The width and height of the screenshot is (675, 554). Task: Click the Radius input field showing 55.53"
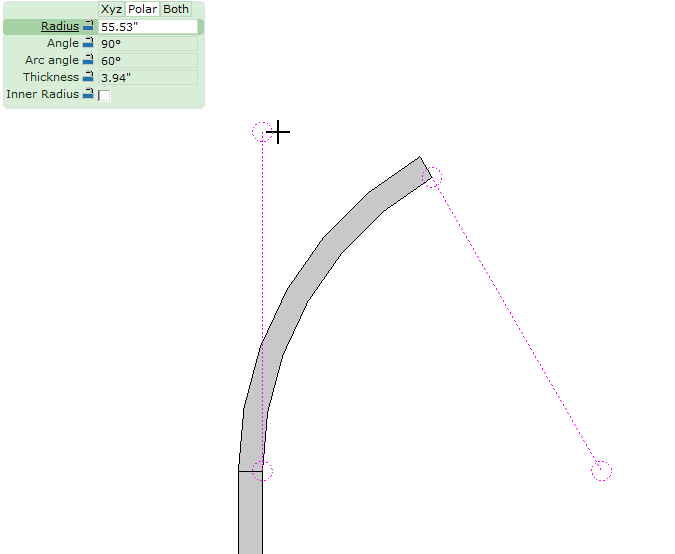[148, 27]
